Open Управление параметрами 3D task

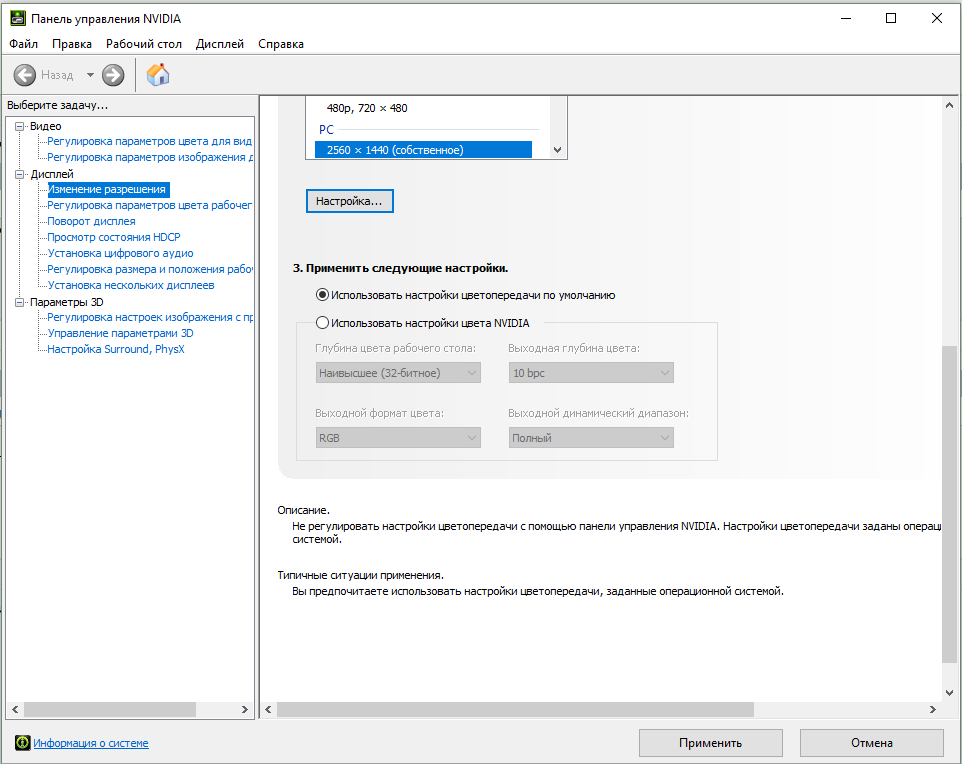[121, 333]
